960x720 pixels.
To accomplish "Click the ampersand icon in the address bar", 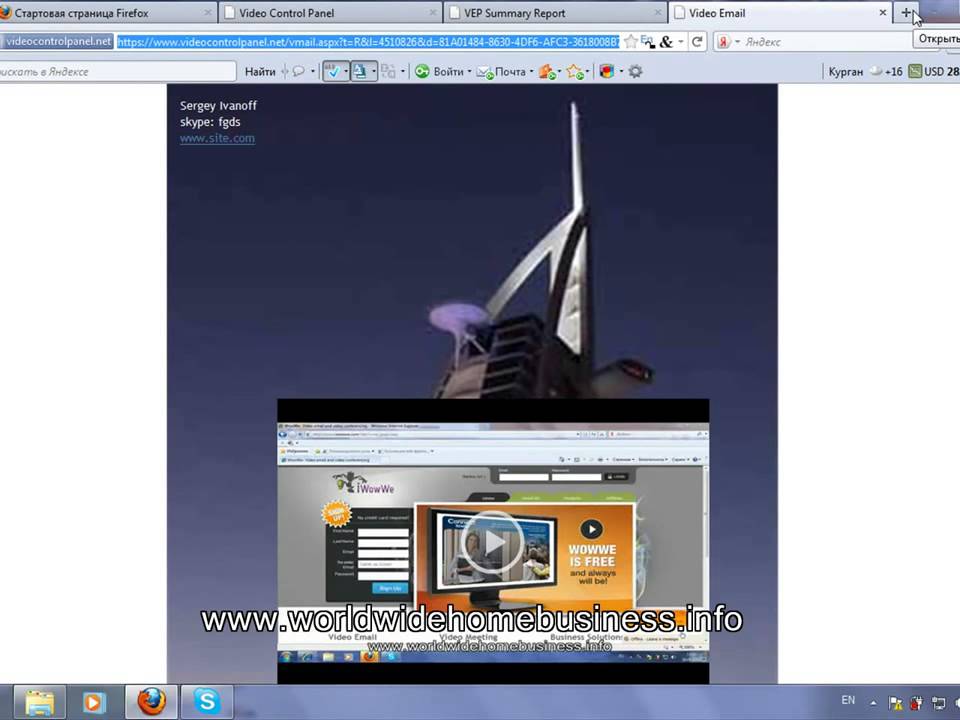I will click(x=666, y=42).
